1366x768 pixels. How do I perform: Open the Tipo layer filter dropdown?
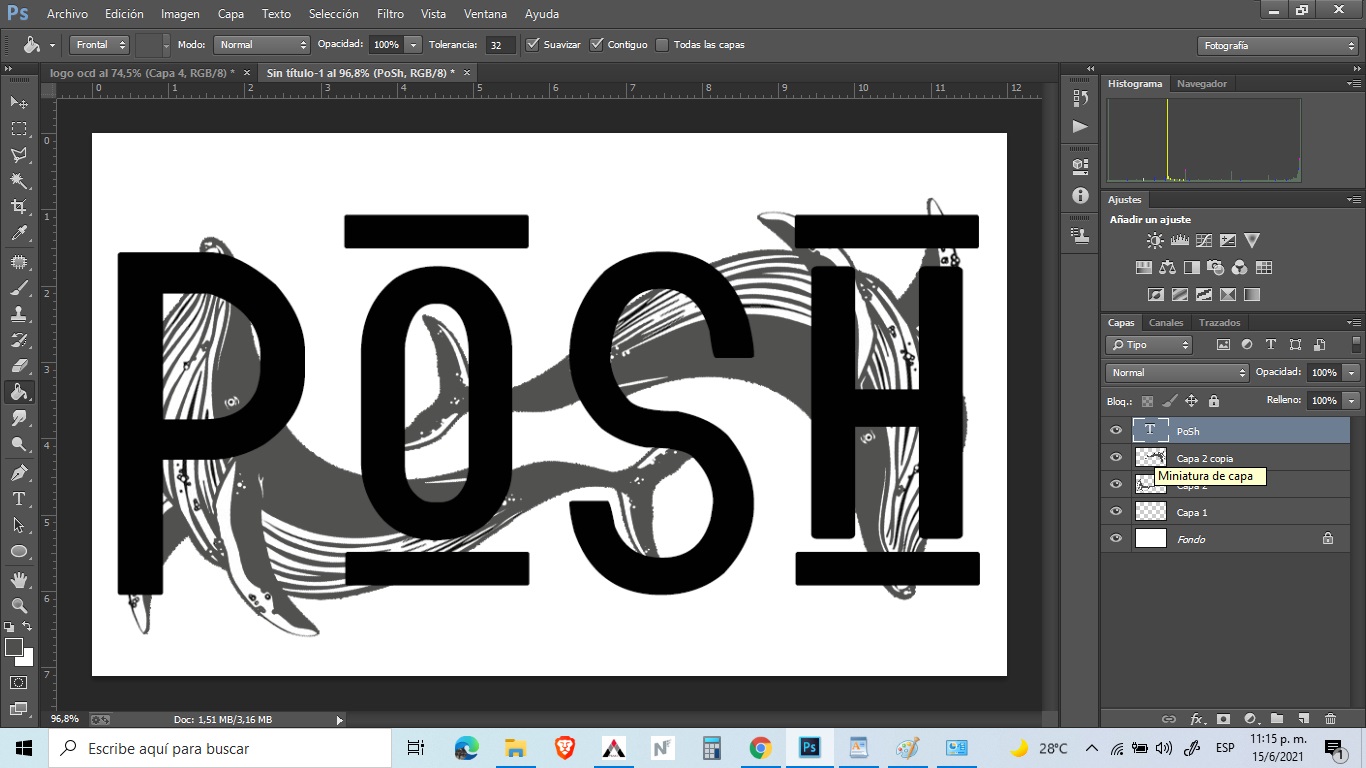pos(1149,344)
